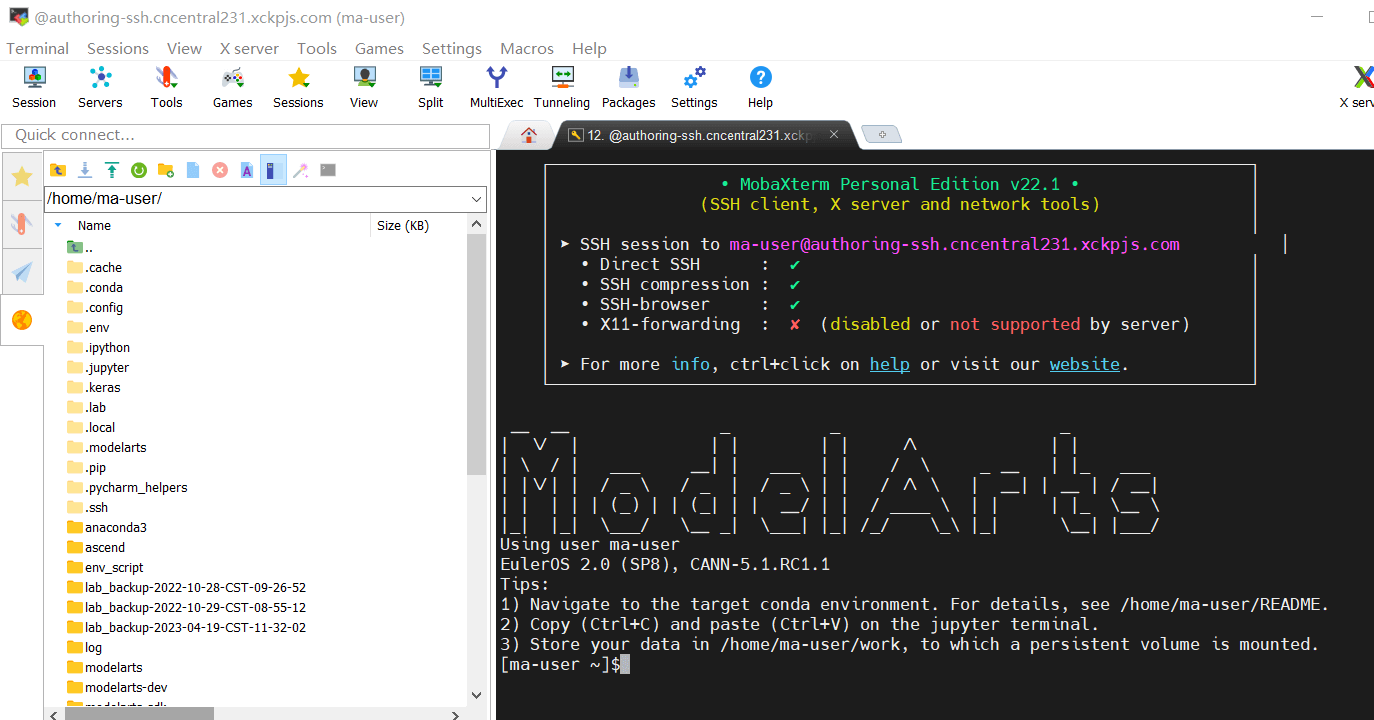This screenshot has width=1374, height=720.
Task: Open the Sessions menu in menu bar
Action: (x=118, y=48)
